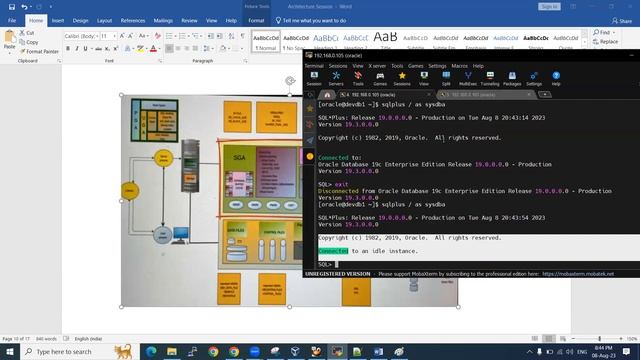
Task: Toggle Strikethrough formatting
Action: click(x=98, y=49)
